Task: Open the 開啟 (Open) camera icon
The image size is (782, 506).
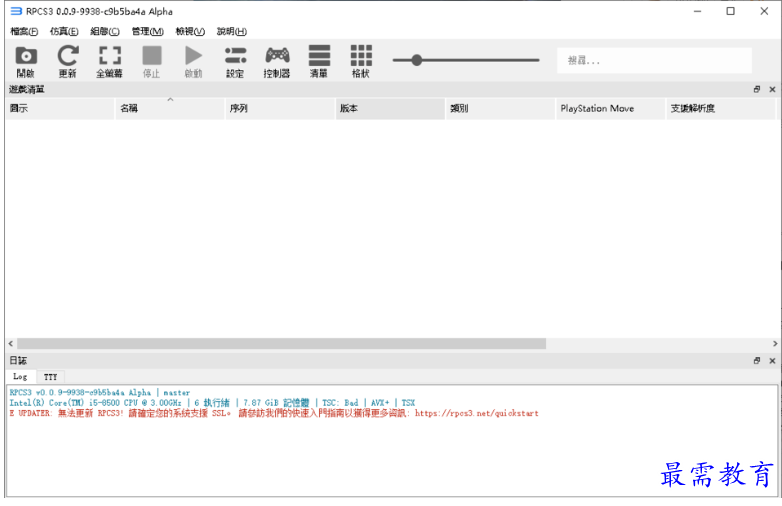Action: pos(26,61)
